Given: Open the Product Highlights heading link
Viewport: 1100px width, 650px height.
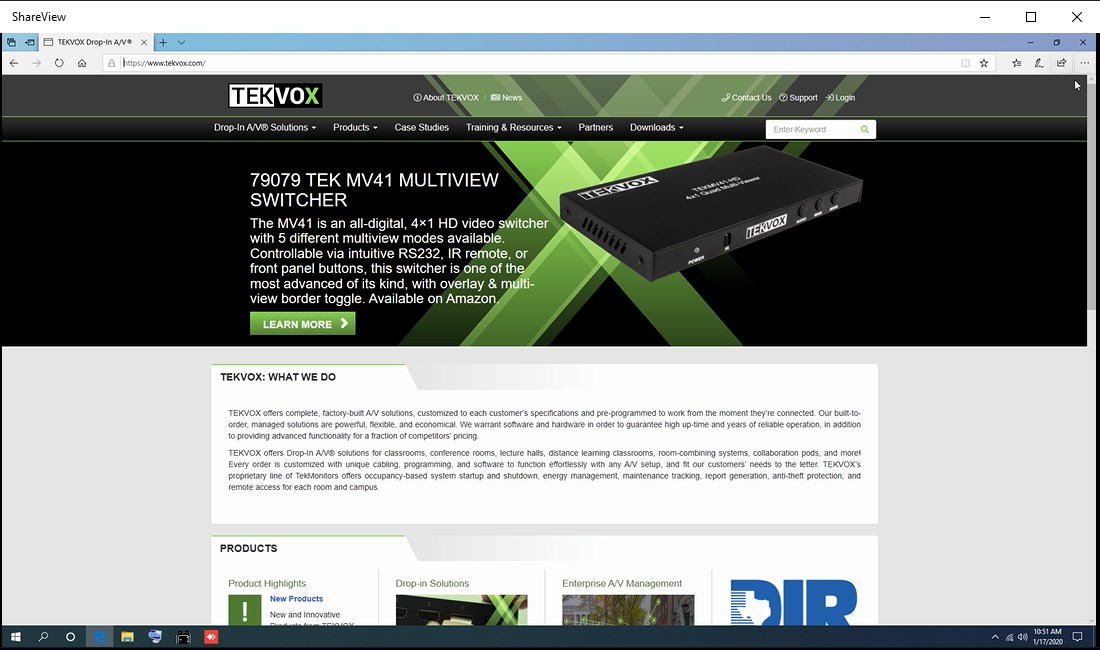Looking at the screenshot, I should point(267,583).
